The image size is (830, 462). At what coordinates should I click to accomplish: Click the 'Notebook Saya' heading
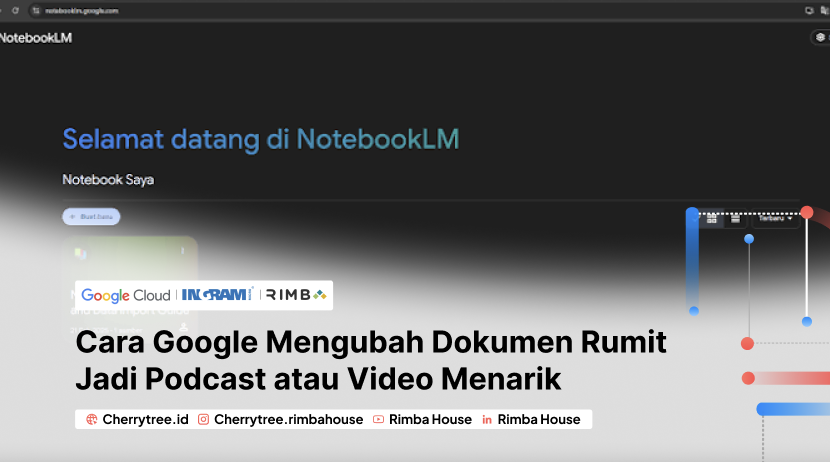(x=108, y=180)
